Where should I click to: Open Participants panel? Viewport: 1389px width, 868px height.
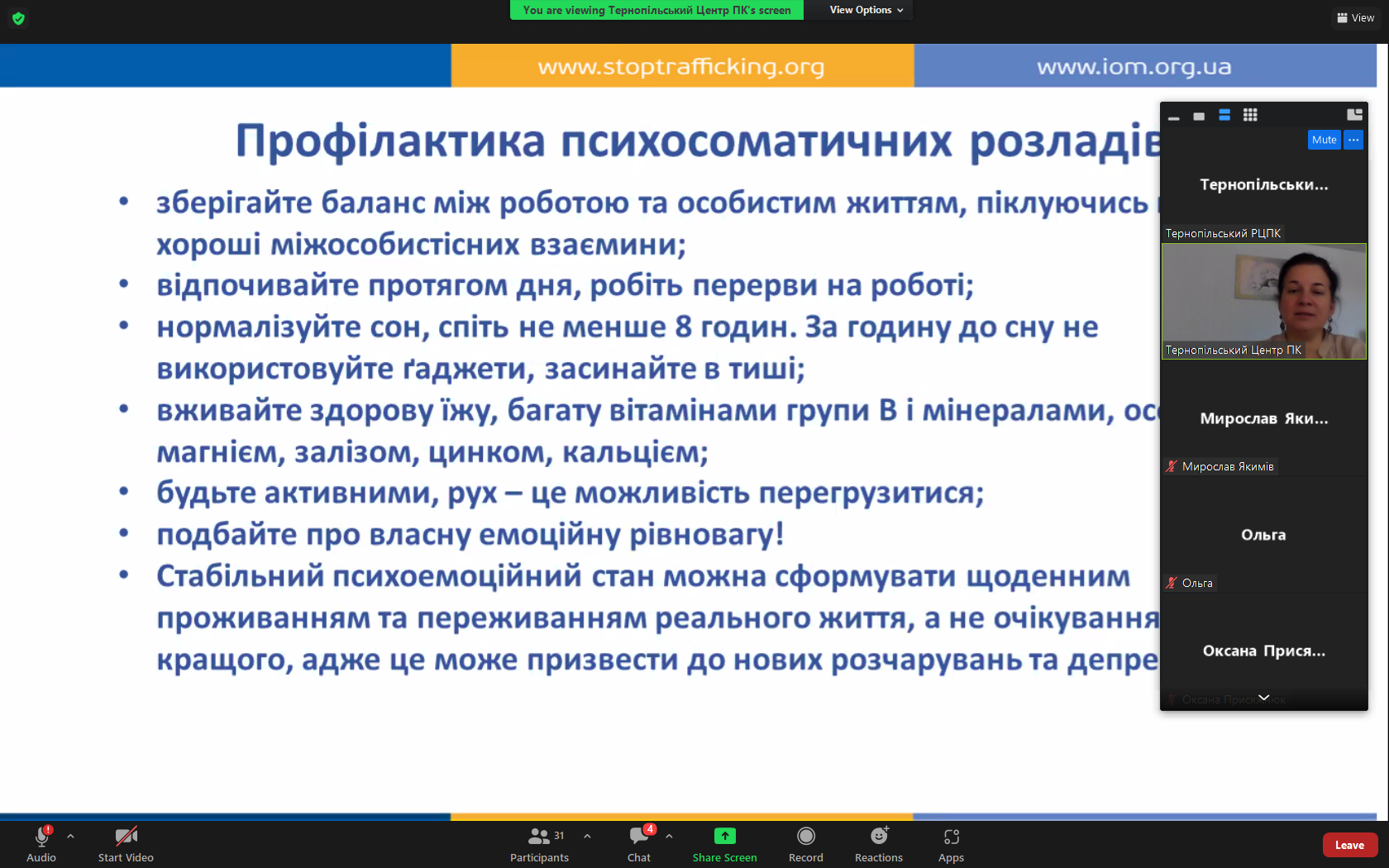pos(539,844)
